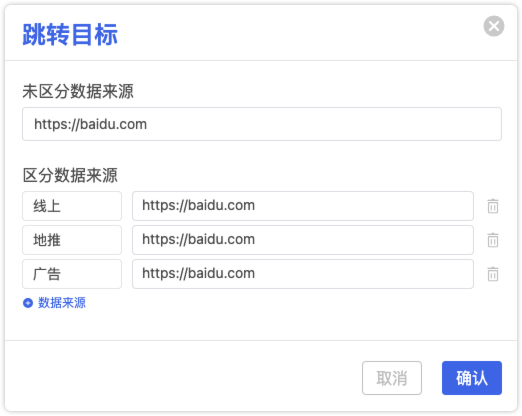Confirm with the blue 确认 button
Viewport: 522px width, 416px height.
pos(472,378)
